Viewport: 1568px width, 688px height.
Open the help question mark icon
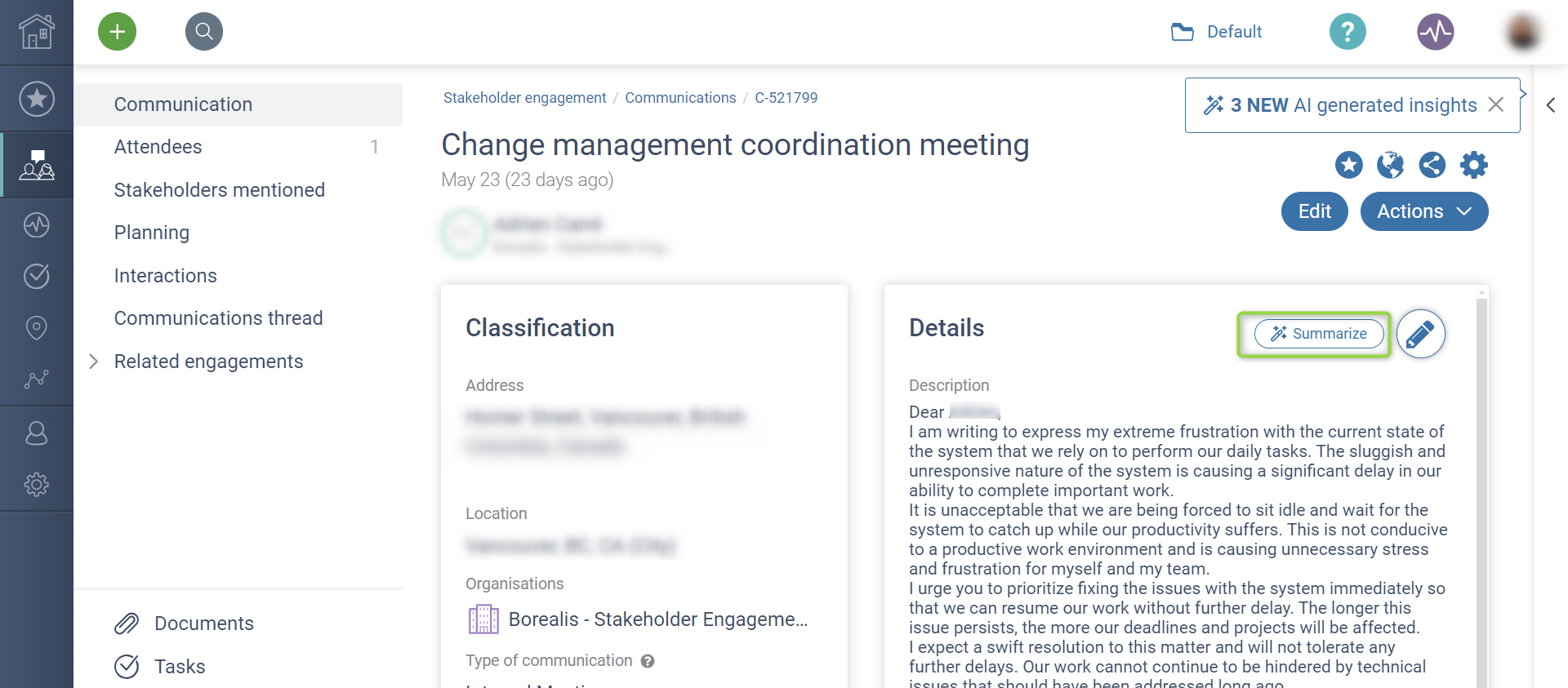1347,32
